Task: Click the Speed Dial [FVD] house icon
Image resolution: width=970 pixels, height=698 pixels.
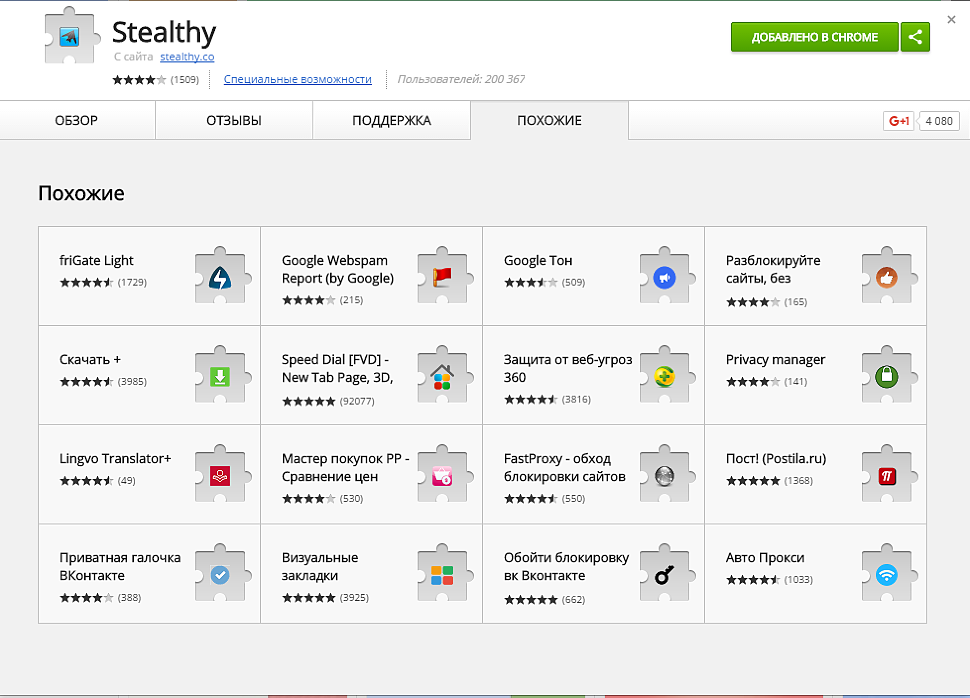Action: pos(443,376)
